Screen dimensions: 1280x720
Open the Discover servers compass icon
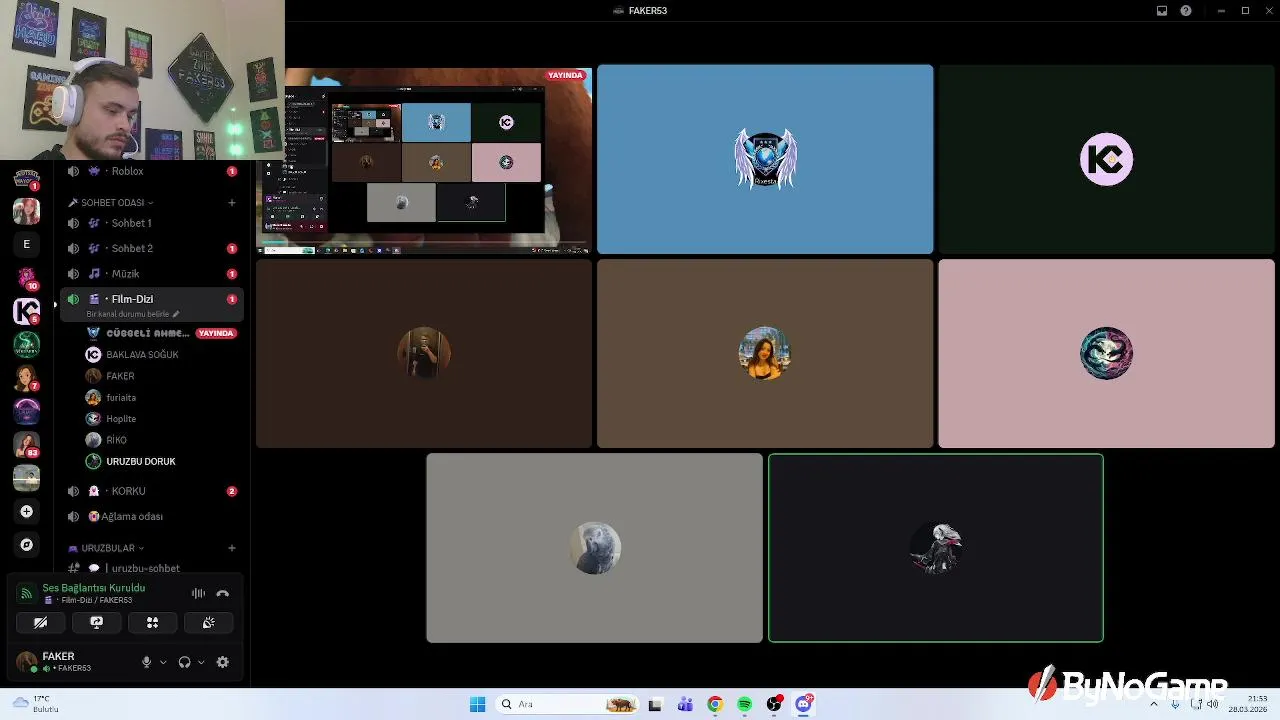[x=27, y=545]
